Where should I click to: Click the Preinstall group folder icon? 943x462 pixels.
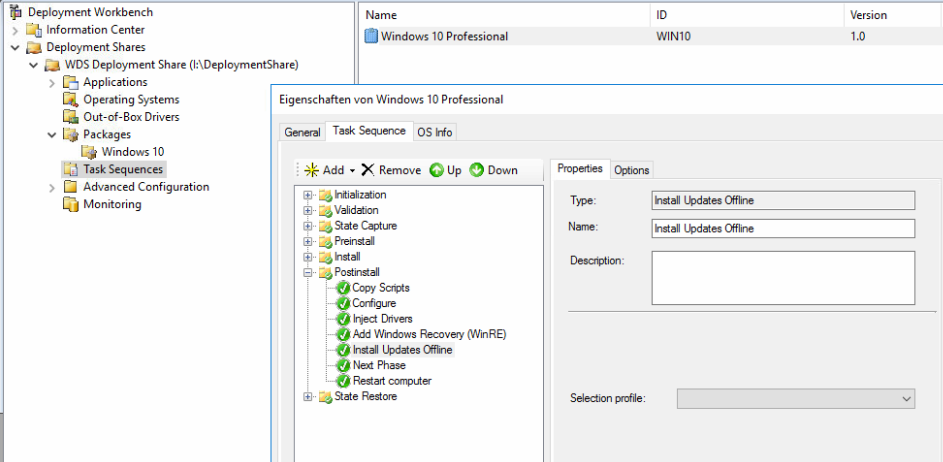pos(325,241)
